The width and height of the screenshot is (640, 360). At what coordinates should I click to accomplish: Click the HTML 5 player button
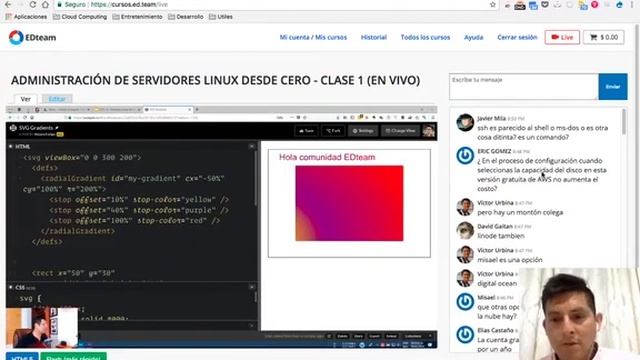[x=22, y=357]
